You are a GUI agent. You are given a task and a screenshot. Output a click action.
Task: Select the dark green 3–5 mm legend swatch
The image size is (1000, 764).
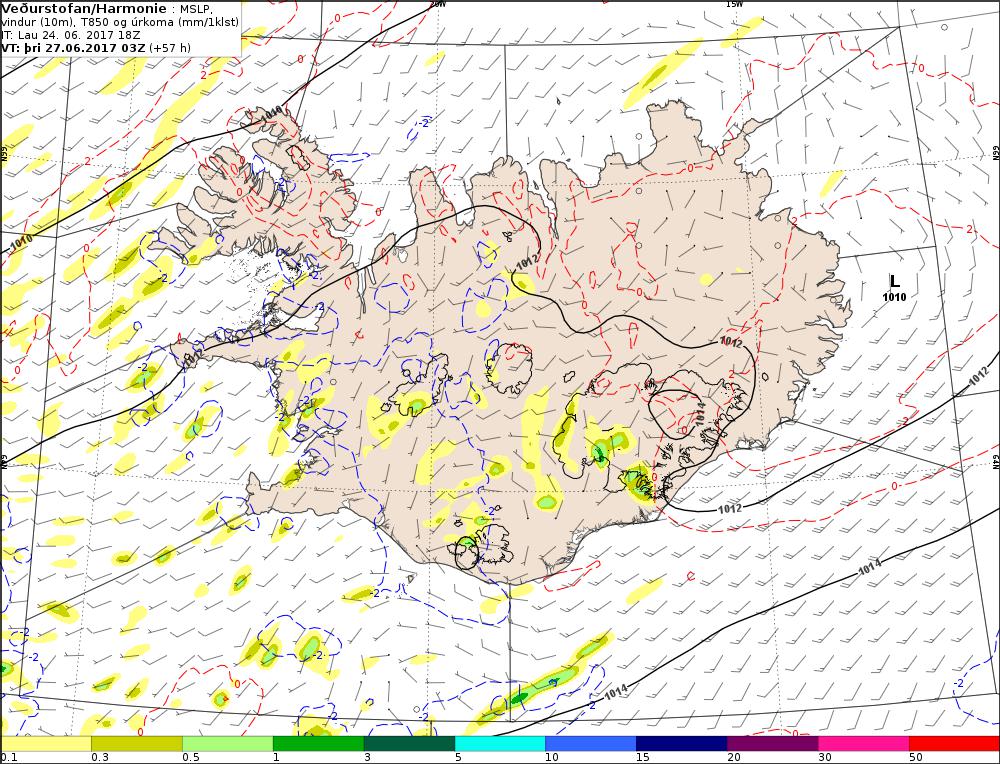(x=409, y=743)
